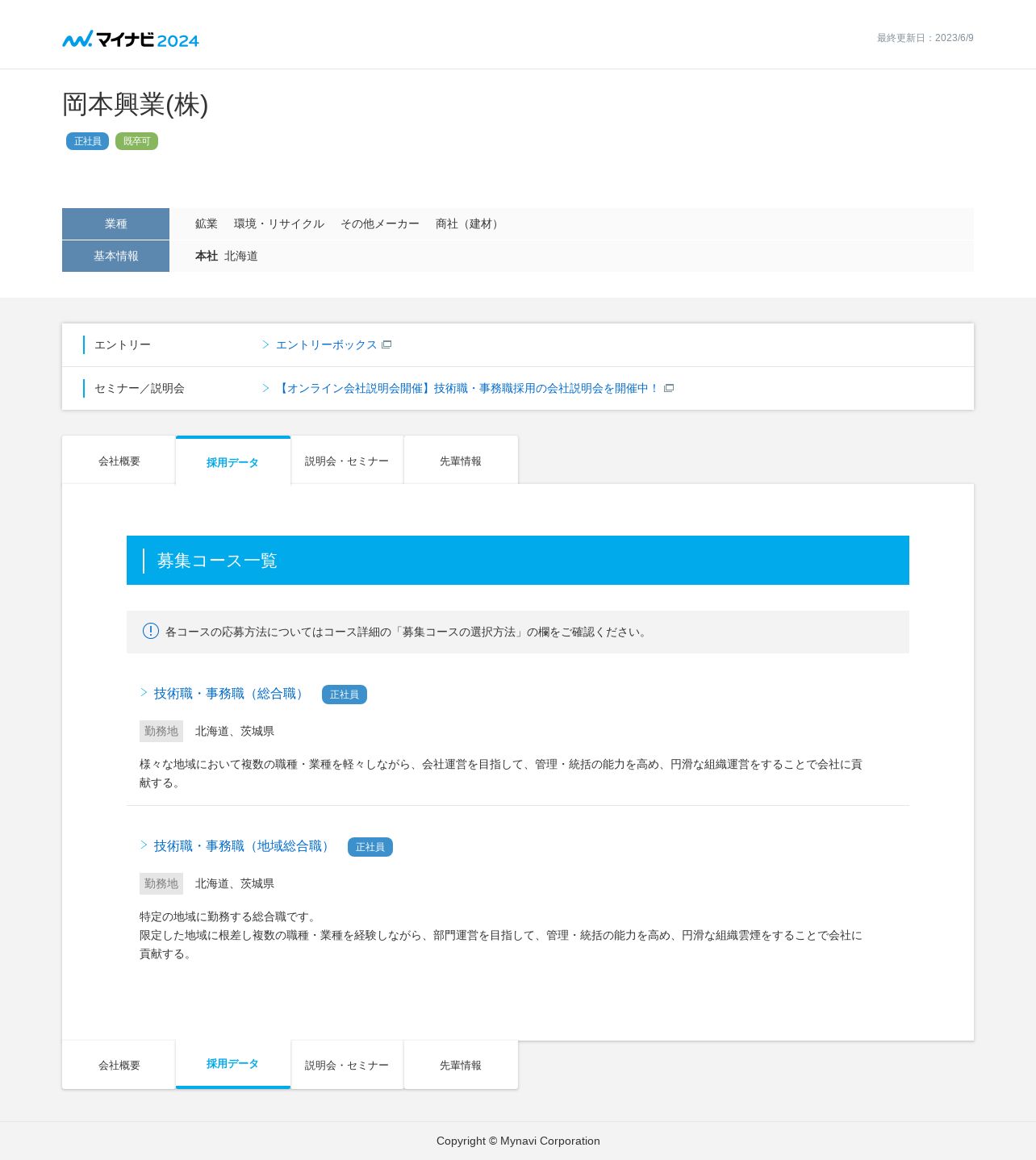Click the 最終更新日：2023/6/9 text
Viewport: 1036px width, 1160px height.
click(x=925, y=38)
